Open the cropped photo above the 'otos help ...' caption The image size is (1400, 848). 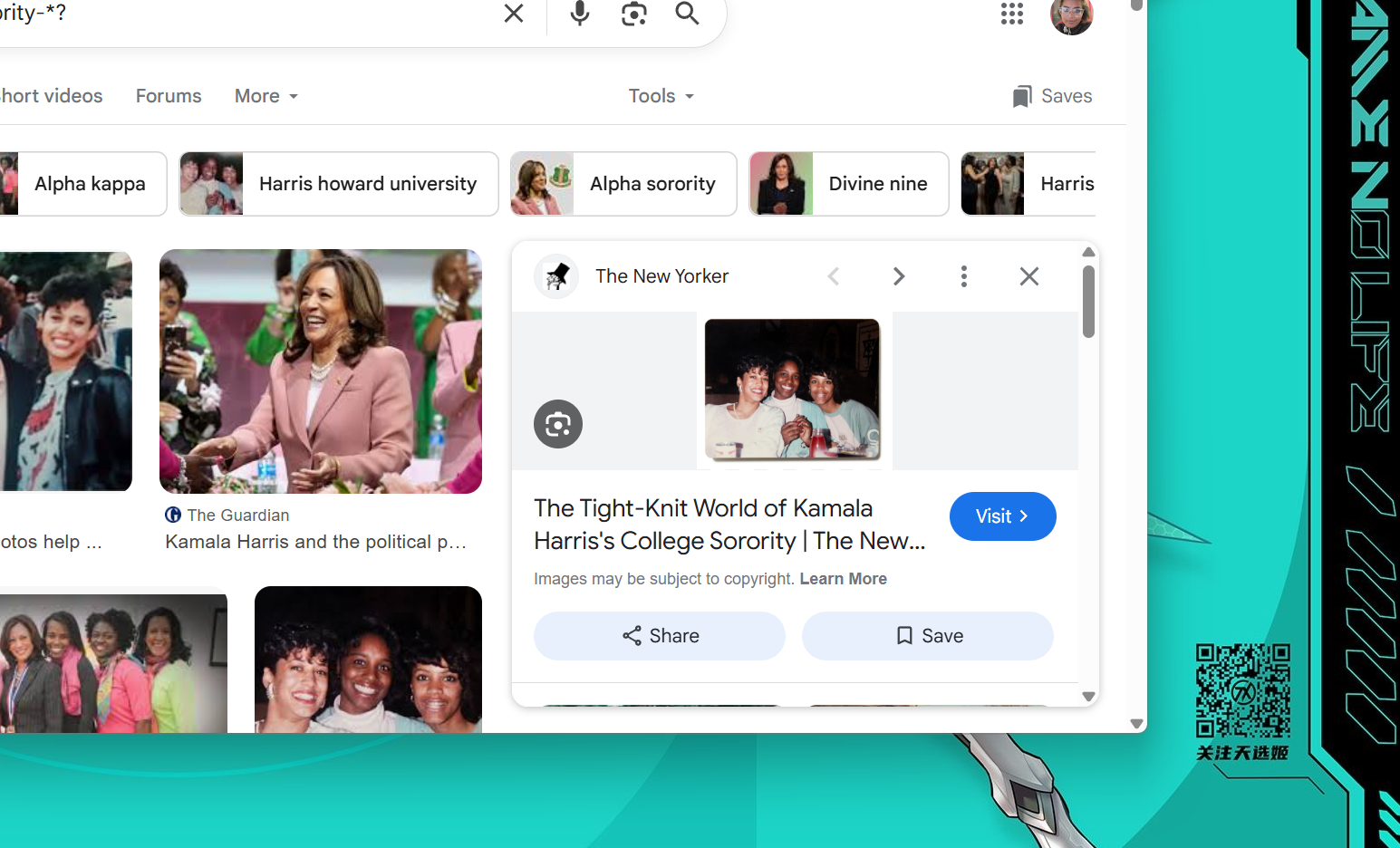pos(66,371)
